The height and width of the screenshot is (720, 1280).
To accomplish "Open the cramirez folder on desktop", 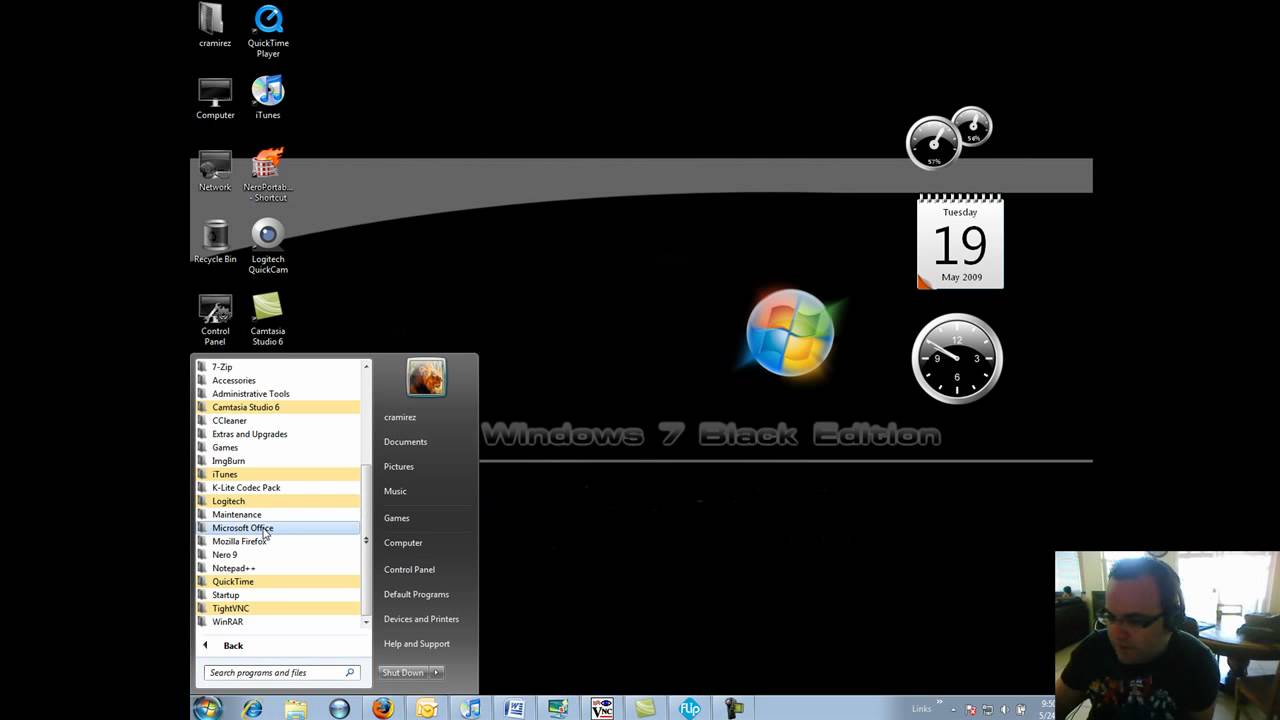I will point(215,26).
